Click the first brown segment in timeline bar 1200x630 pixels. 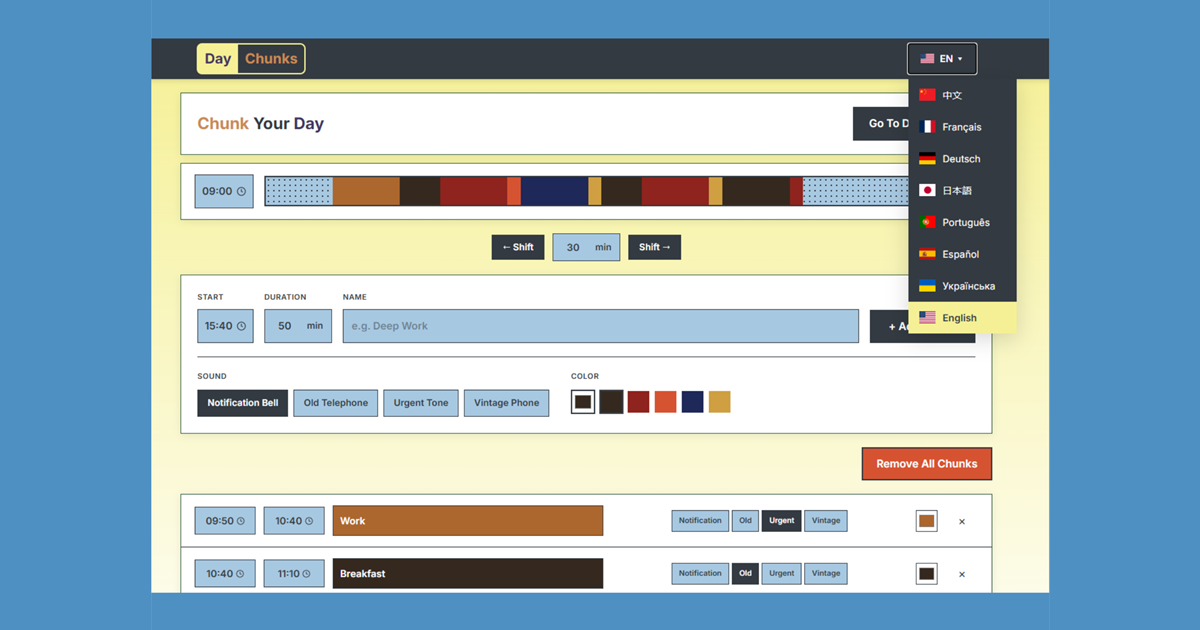pyautogui.click(x=366, y=191)
